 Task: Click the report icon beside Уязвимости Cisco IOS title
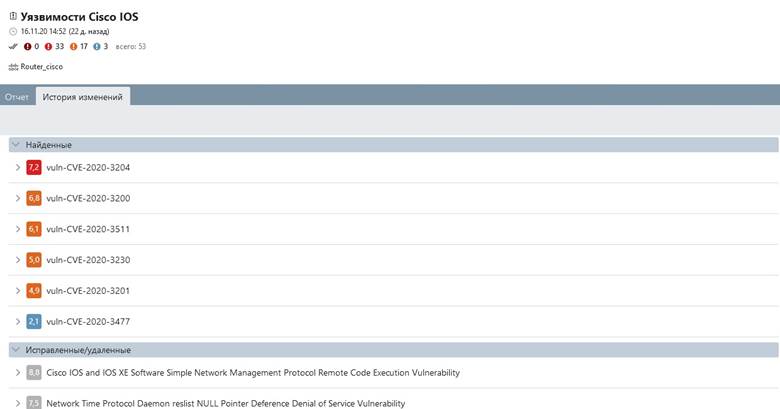pos(13,16)
